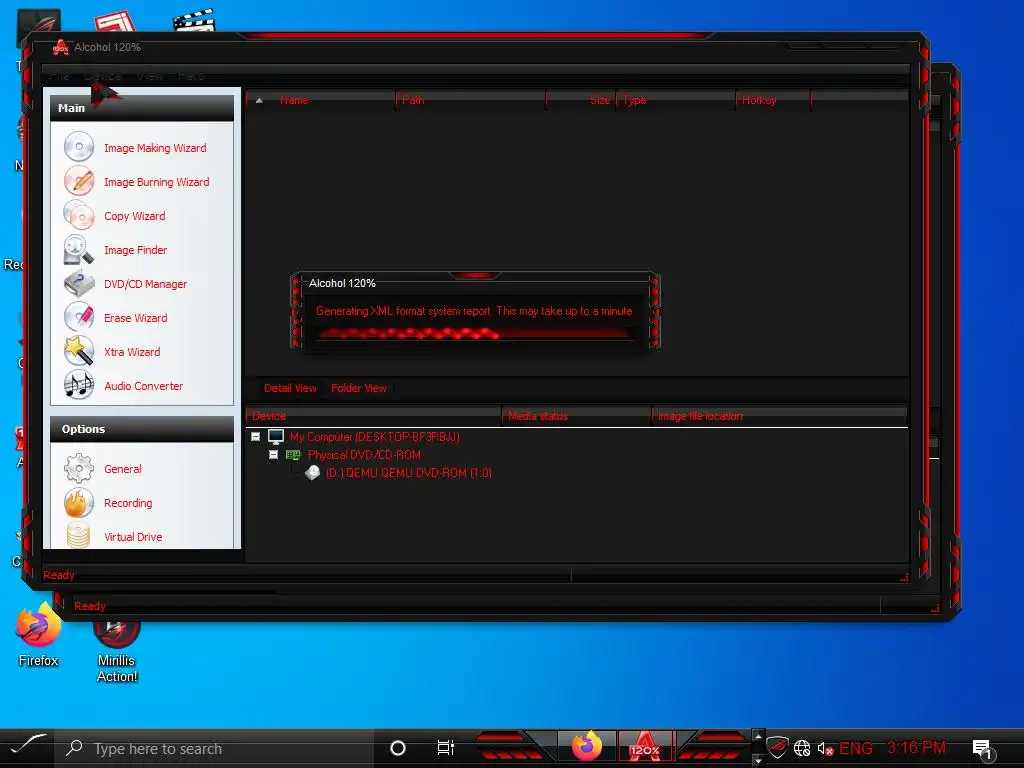
Task: Click the Image file location header
Action: (780, 416)
